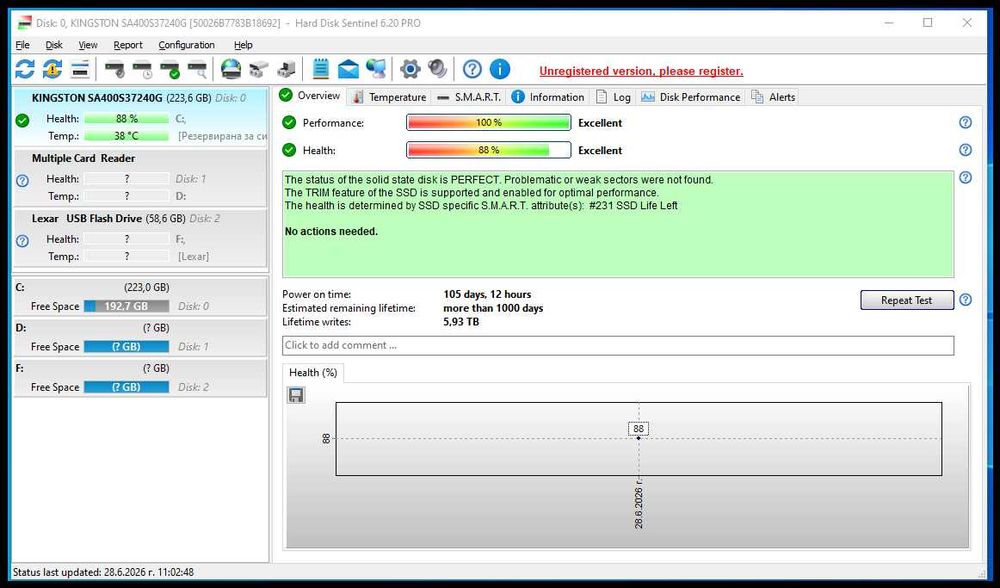Viewport: 1000px width, 588px height.
Task: Click the comment input field
Action: tap(618, 345)
